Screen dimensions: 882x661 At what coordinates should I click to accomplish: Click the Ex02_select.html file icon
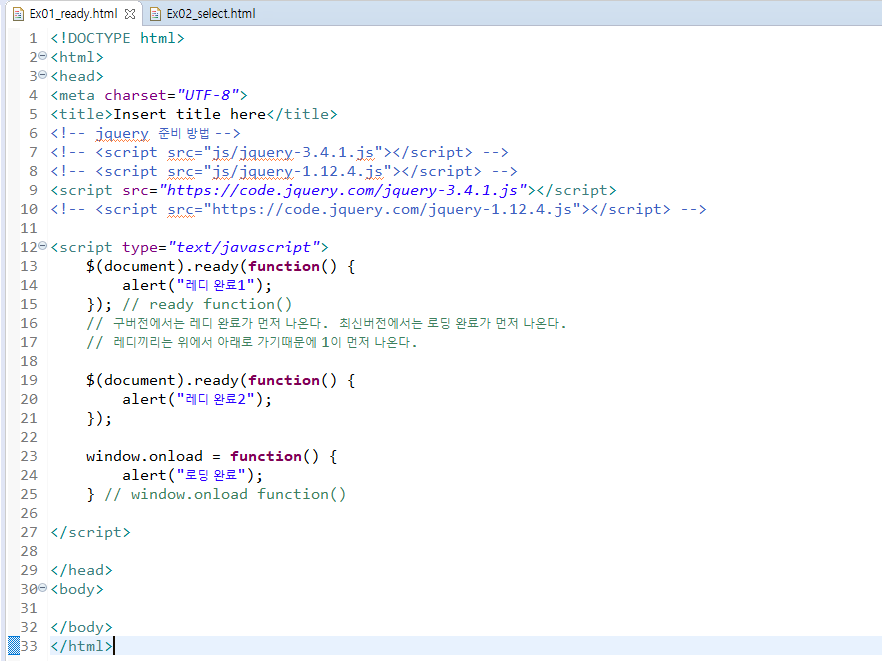tap(155, 14)
